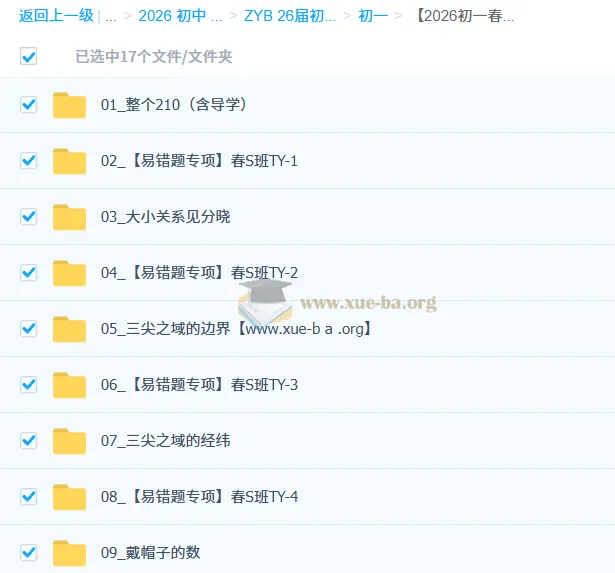Go to the ZYB 26届初... breadcrumb
Viewport: 615px width, 573px height.
pyautogui.click(x=290, y=16)
